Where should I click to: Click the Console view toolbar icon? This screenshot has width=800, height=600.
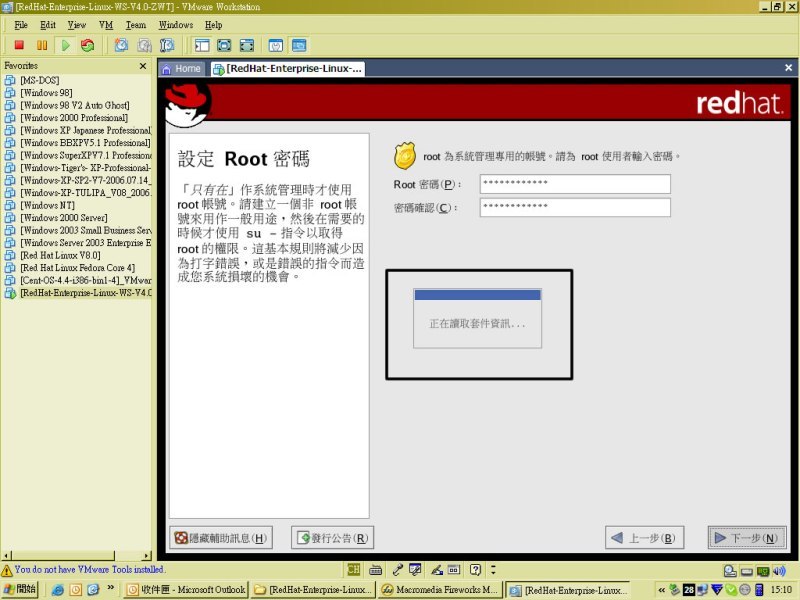[299, 45]
